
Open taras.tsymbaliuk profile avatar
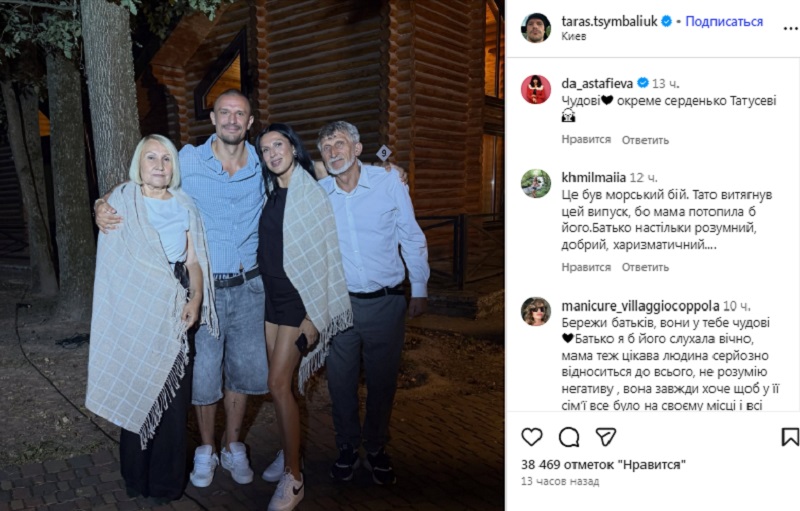pos(536,28)
